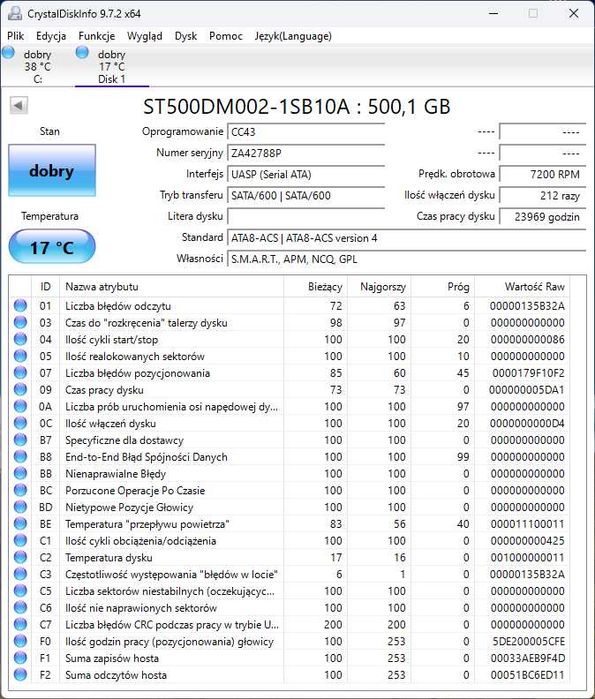The width and height of the screenshot is (595, 699).
Task: Open the Plik menu
Action: click(x=16, y=36)
